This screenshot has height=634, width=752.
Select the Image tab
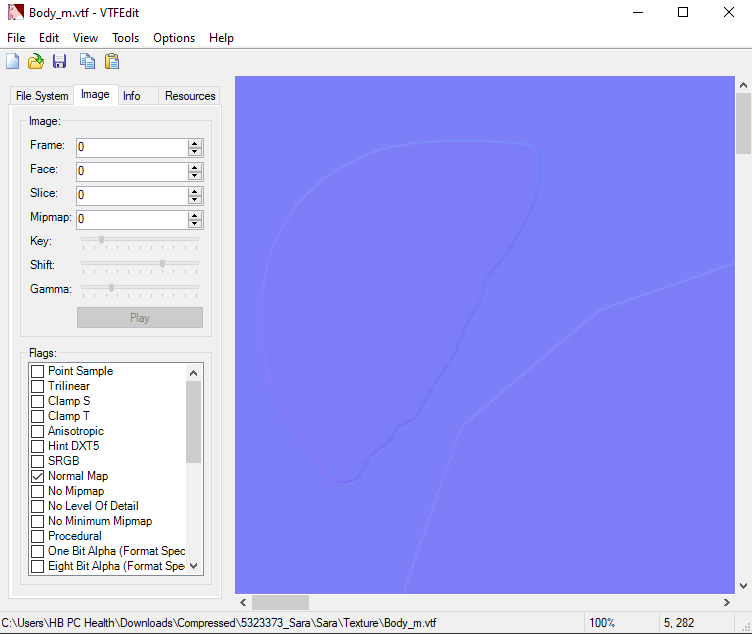[x=95, y=94]
